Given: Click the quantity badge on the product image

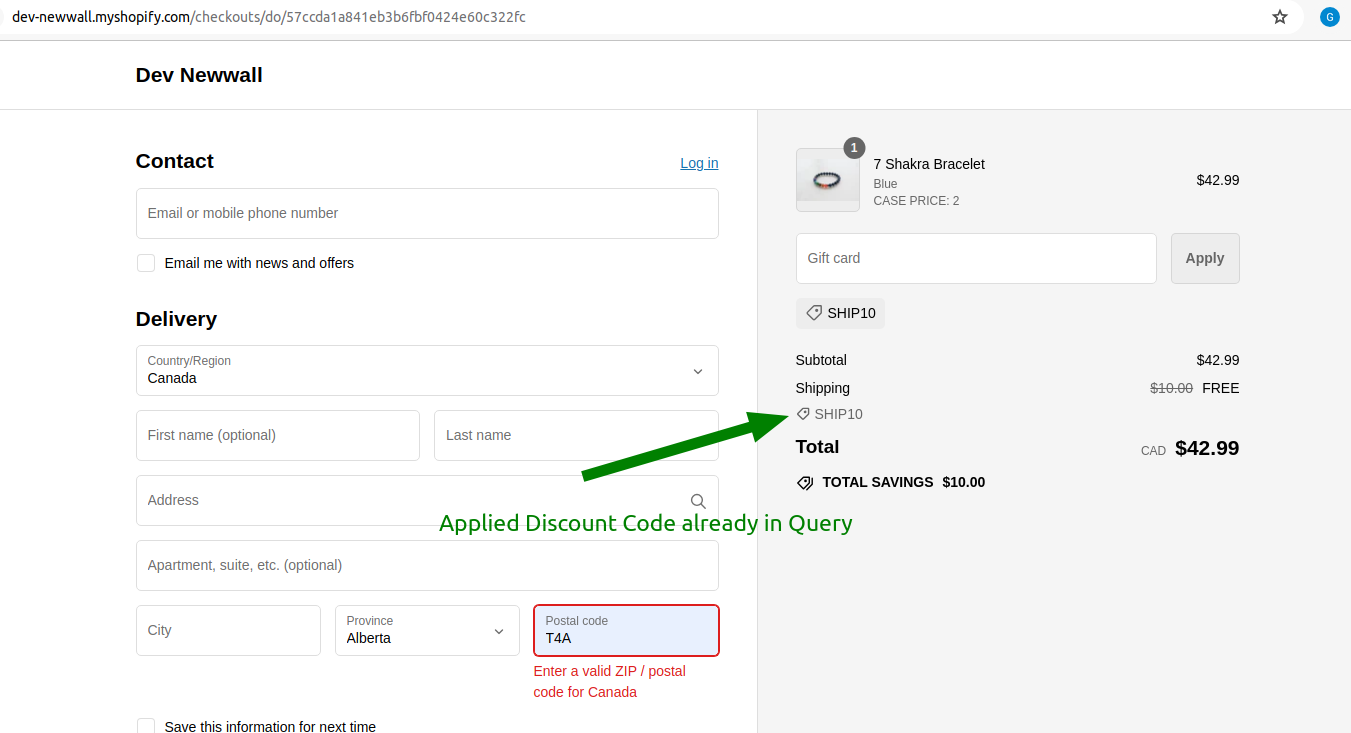Looking at the screenshot, I should pyautogui.click(x=853, y=148).
